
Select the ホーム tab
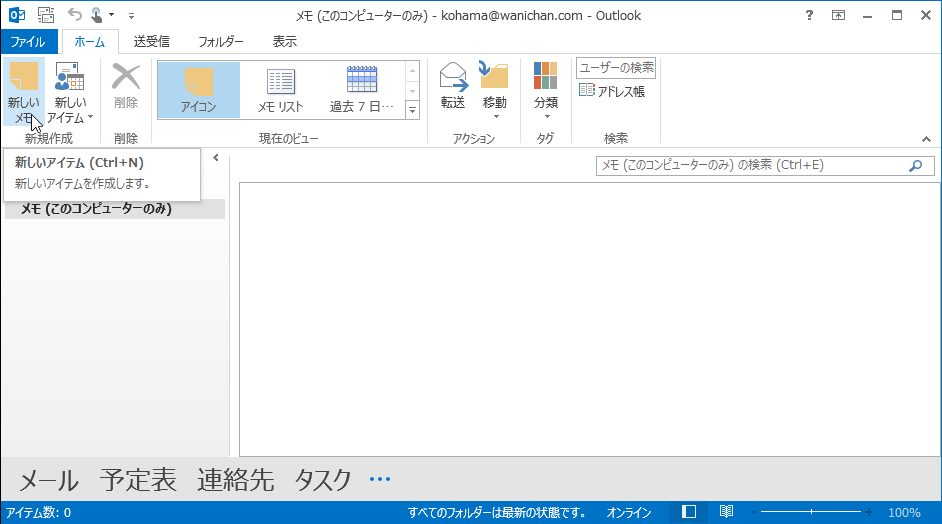tap(90, 42)
